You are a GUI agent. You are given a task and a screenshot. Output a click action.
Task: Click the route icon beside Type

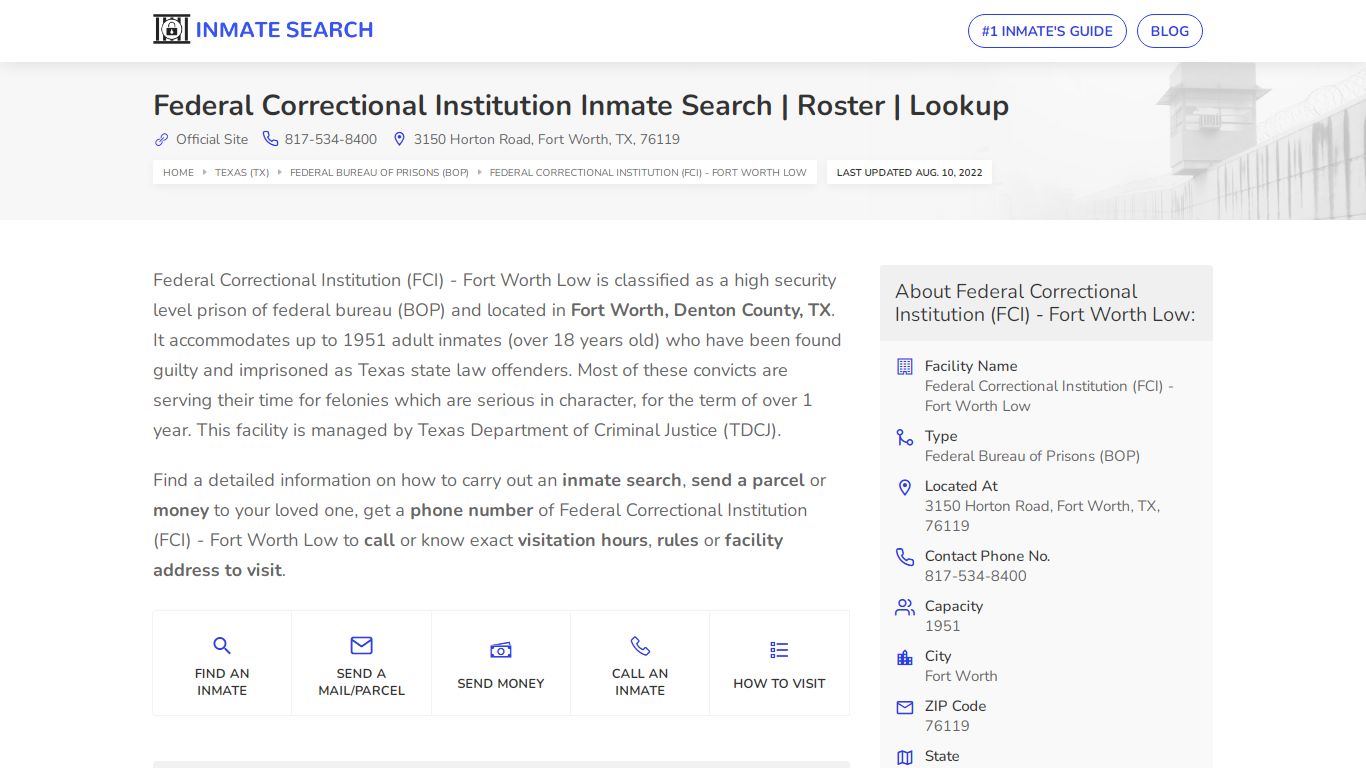click(x=905, y=437)
